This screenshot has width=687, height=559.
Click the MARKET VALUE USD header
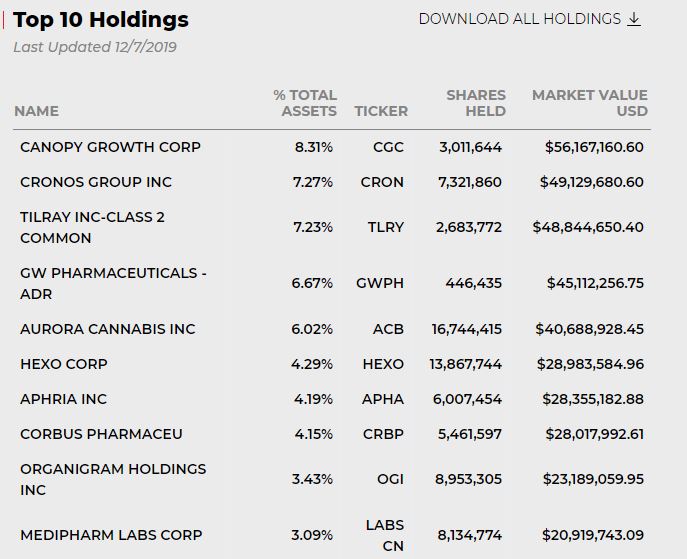[590, 103]
